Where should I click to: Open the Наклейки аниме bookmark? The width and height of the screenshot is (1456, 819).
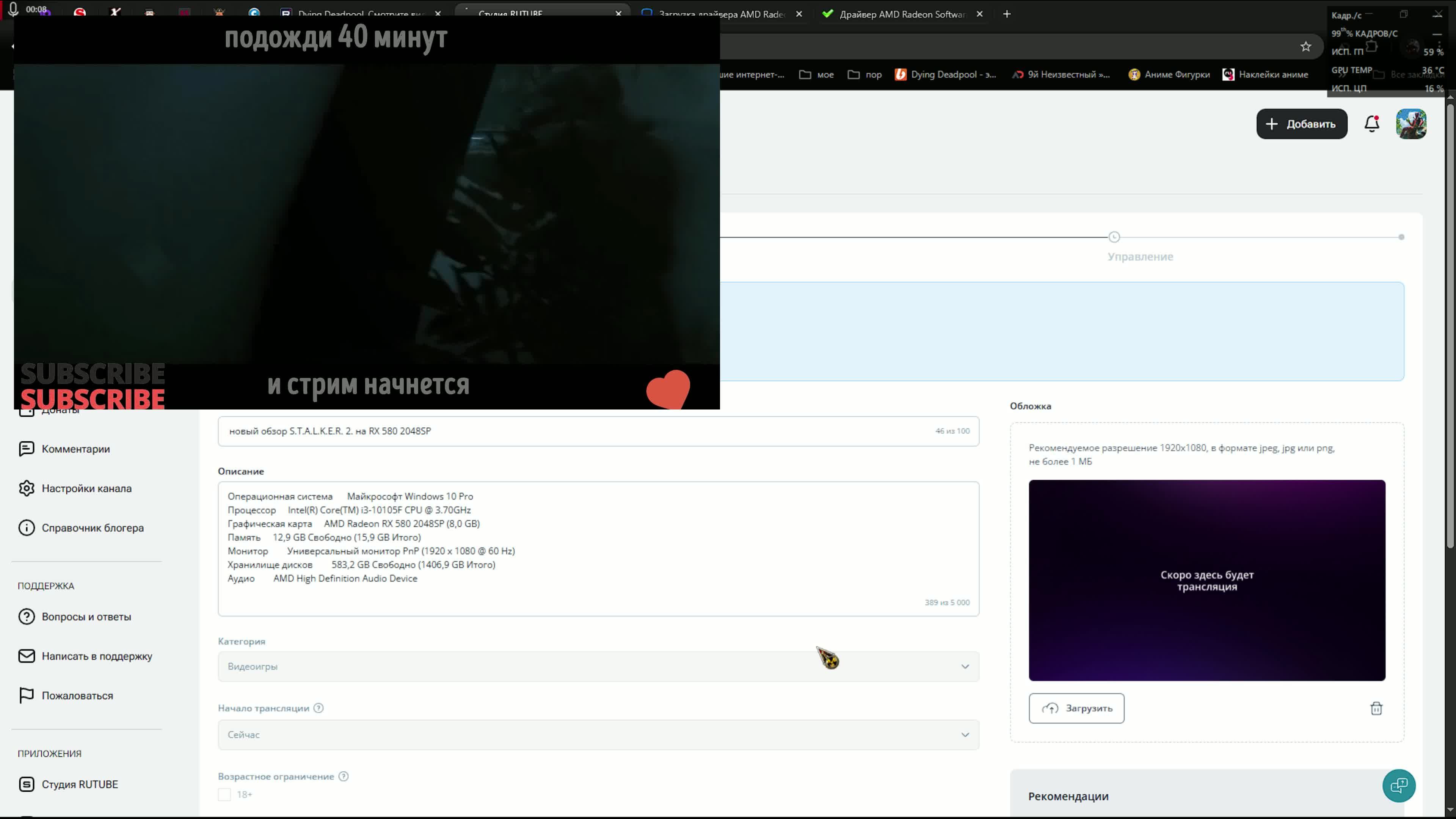[1265, 75]
